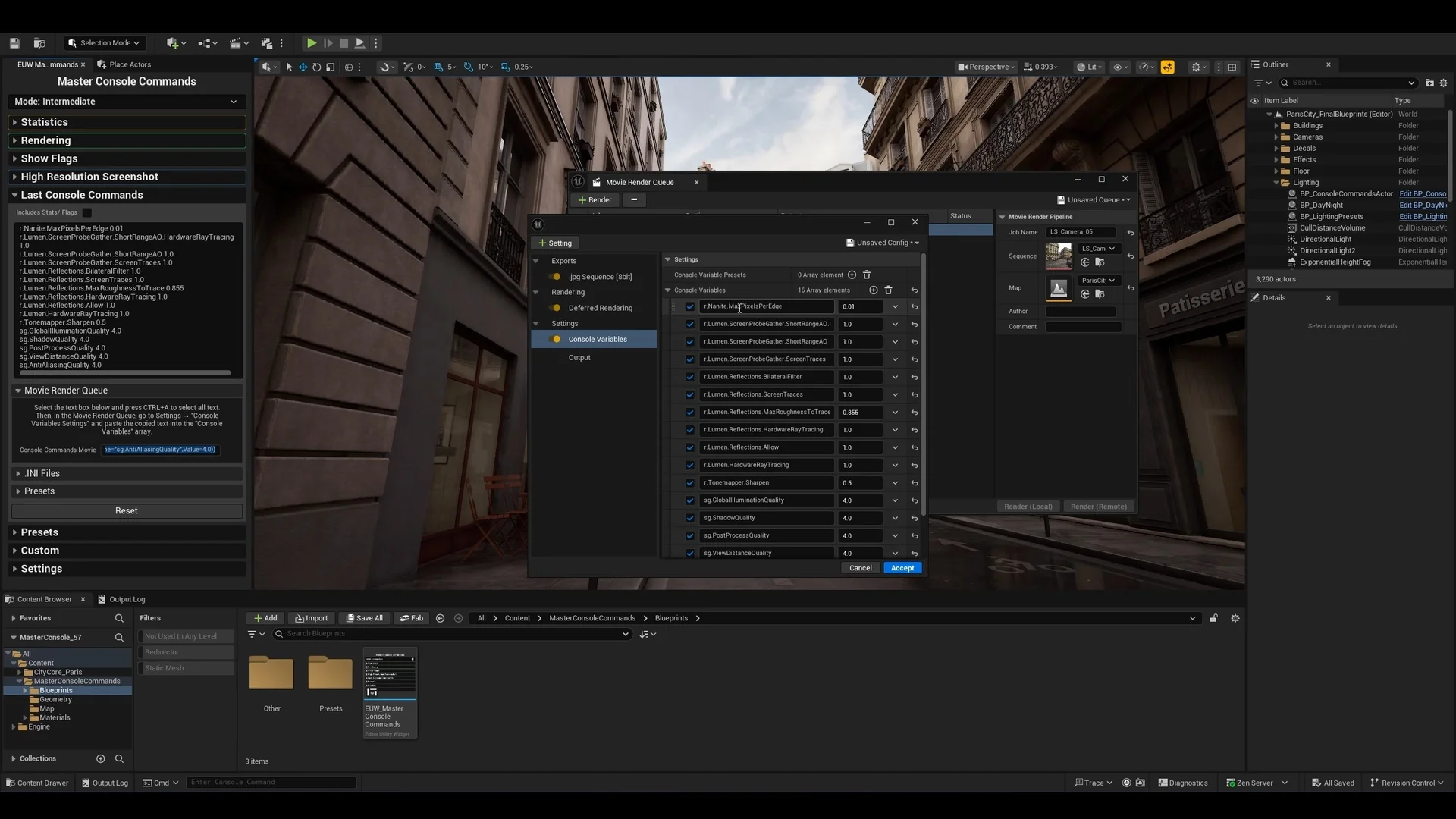Click the Accept button
Viewport: 1456px width, 819px height.
902,568
